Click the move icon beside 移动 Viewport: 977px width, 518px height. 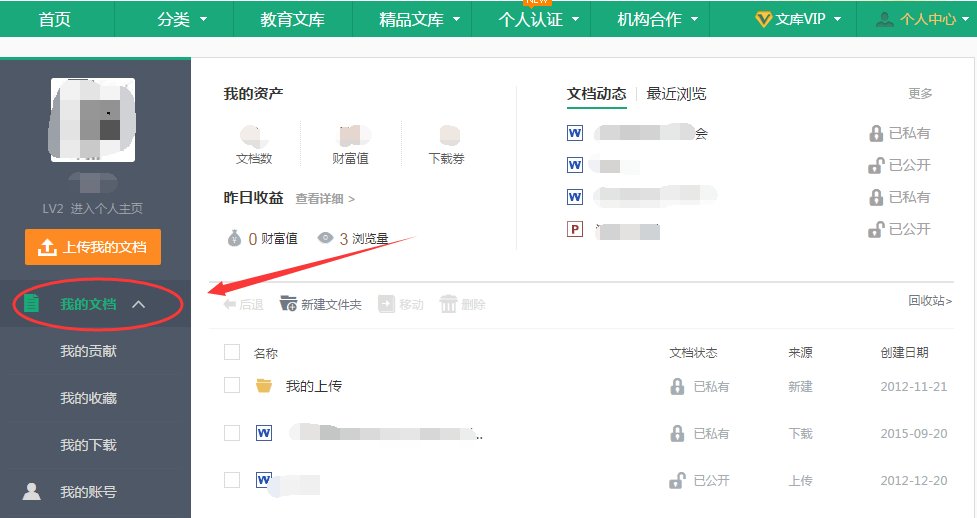point(386,304)
